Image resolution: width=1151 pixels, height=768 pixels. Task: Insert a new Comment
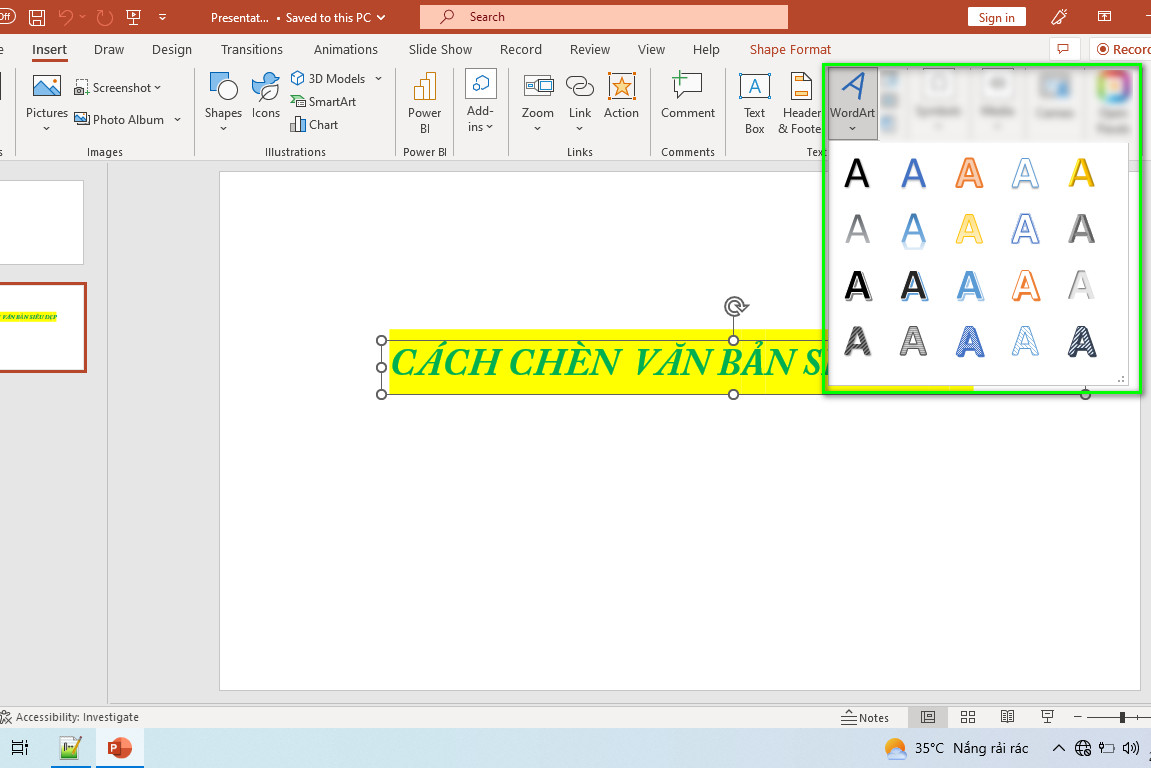pos(687,96)
